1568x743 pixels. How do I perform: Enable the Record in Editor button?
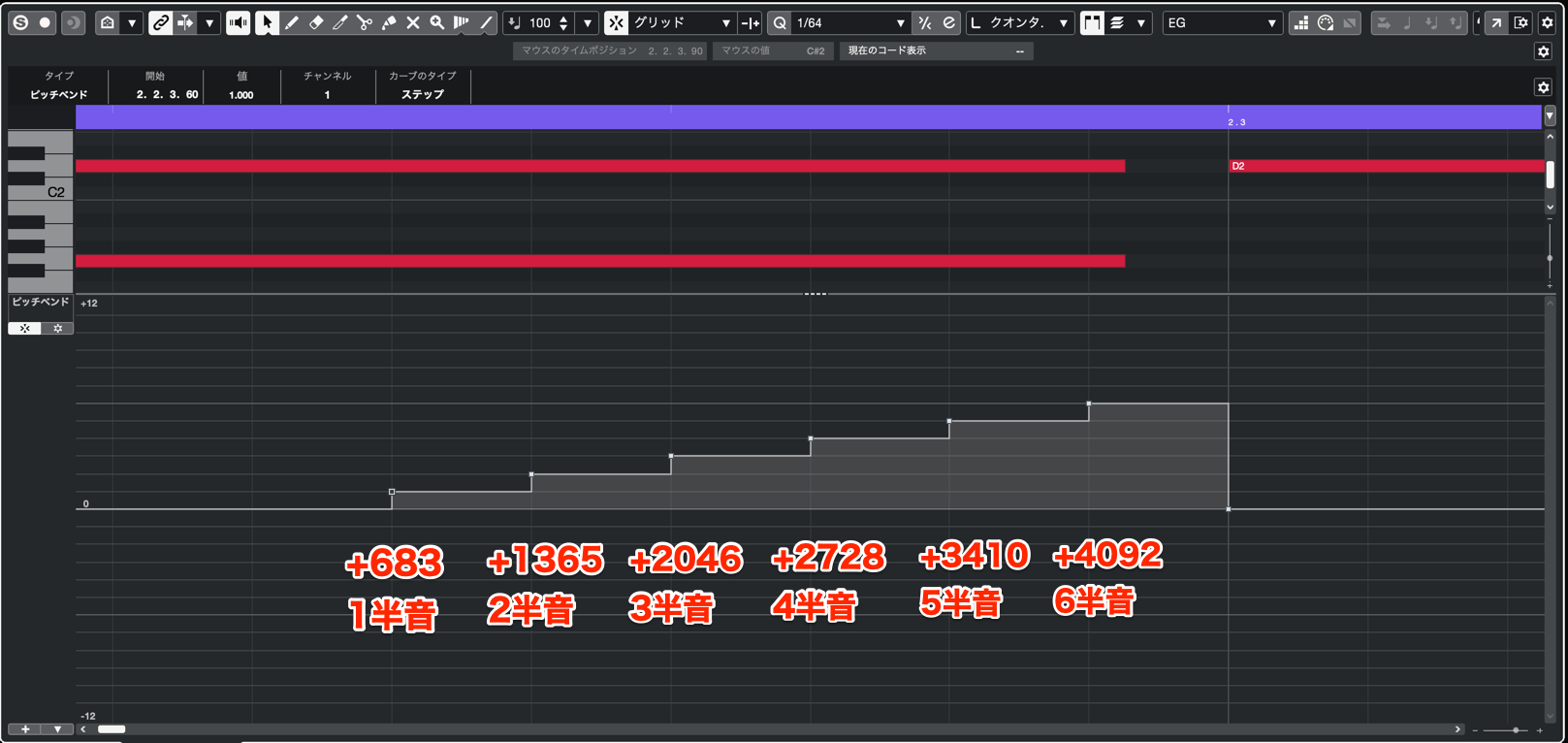coord(46,22)
